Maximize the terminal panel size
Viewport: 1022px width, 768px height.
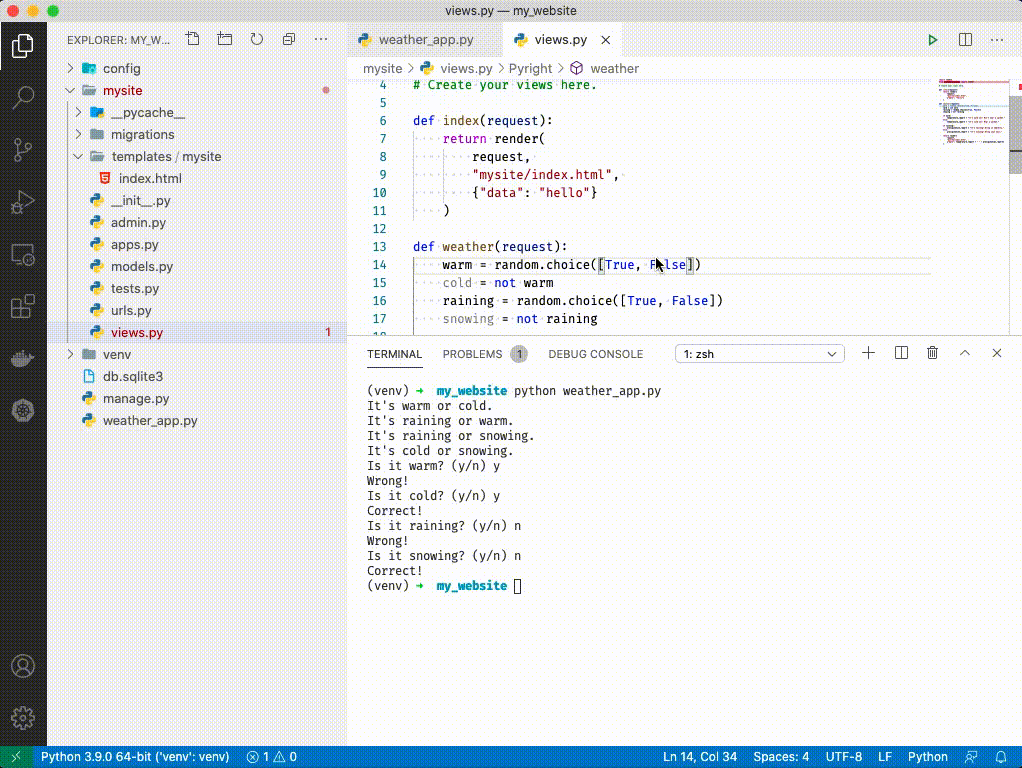pyautogui.click(x=964, y=353)
